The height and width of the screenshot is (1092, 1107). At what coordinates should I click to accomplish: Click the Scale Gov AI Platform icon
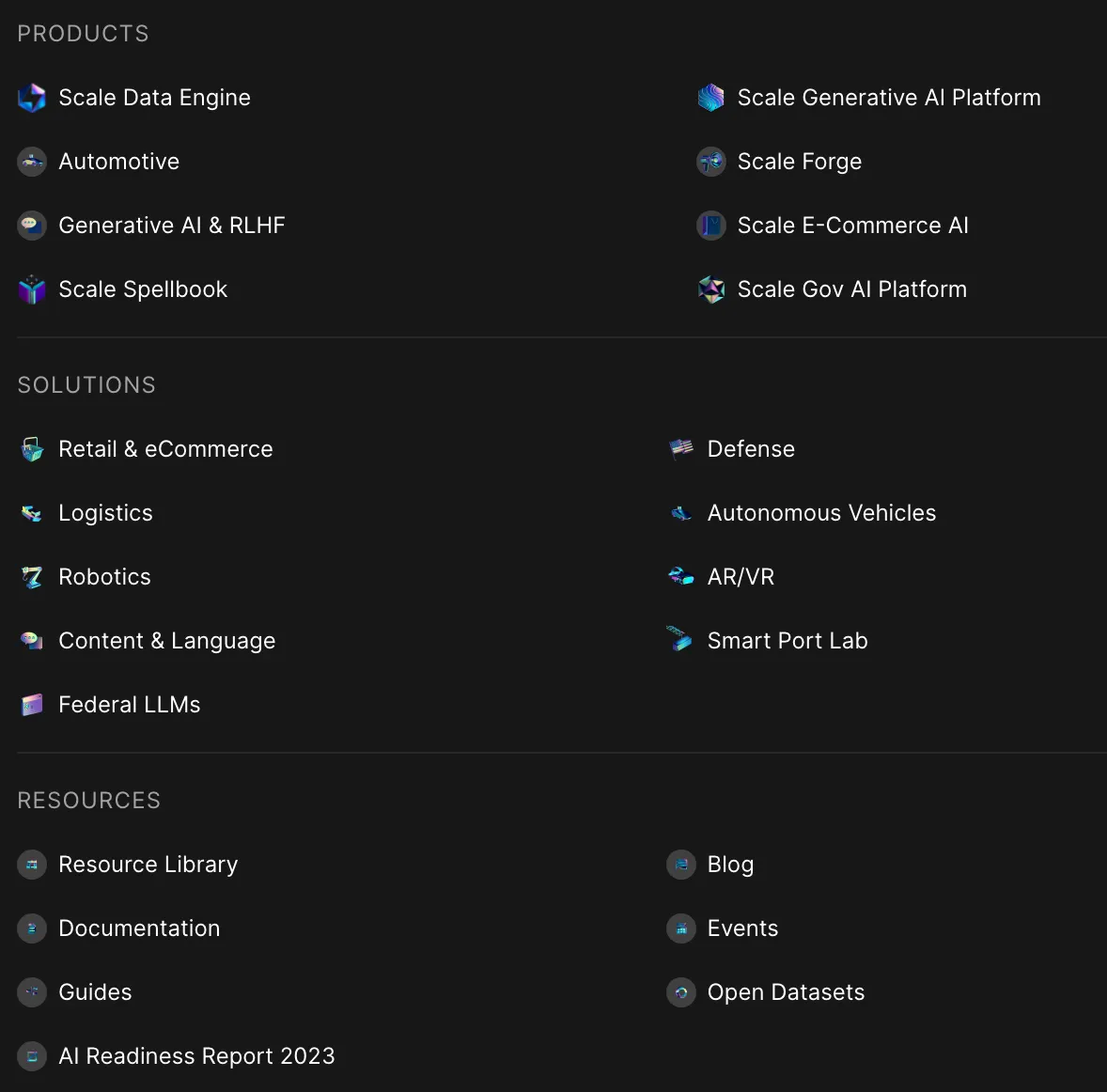[x=711, y=289]
